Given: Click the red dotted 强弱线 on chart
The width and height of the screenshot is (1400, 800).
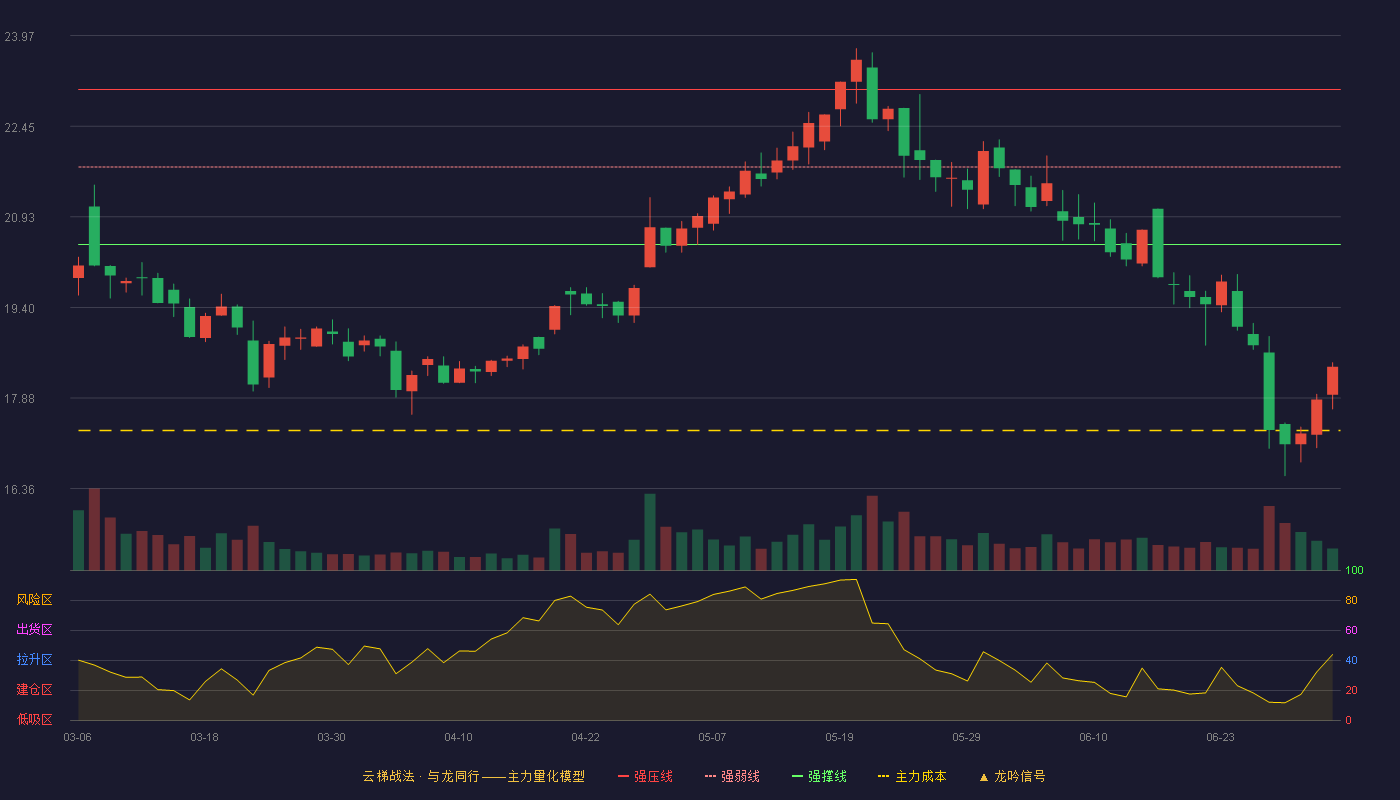Looking at the screenshot, I should [709, 167].
